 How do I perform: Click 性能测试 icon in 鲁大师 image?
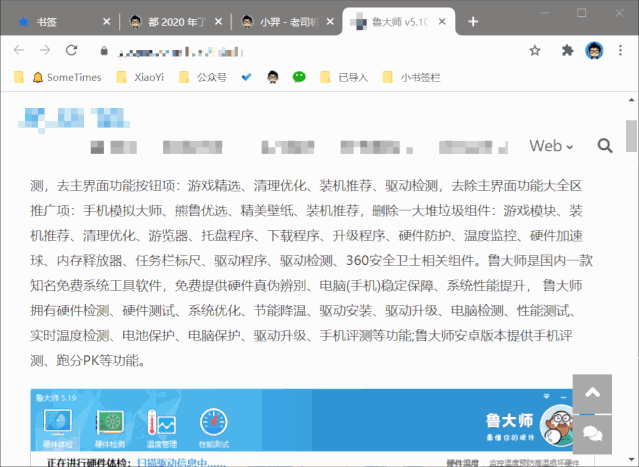click(214, 428)
